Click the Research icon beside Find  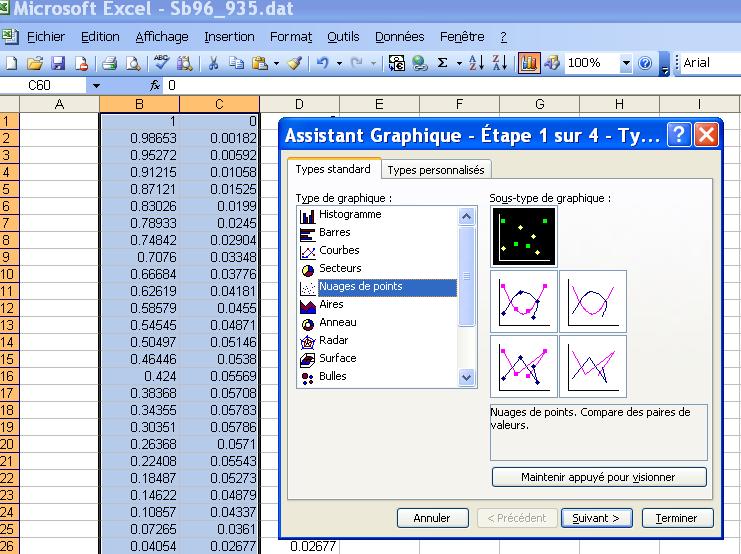point(184,63)
